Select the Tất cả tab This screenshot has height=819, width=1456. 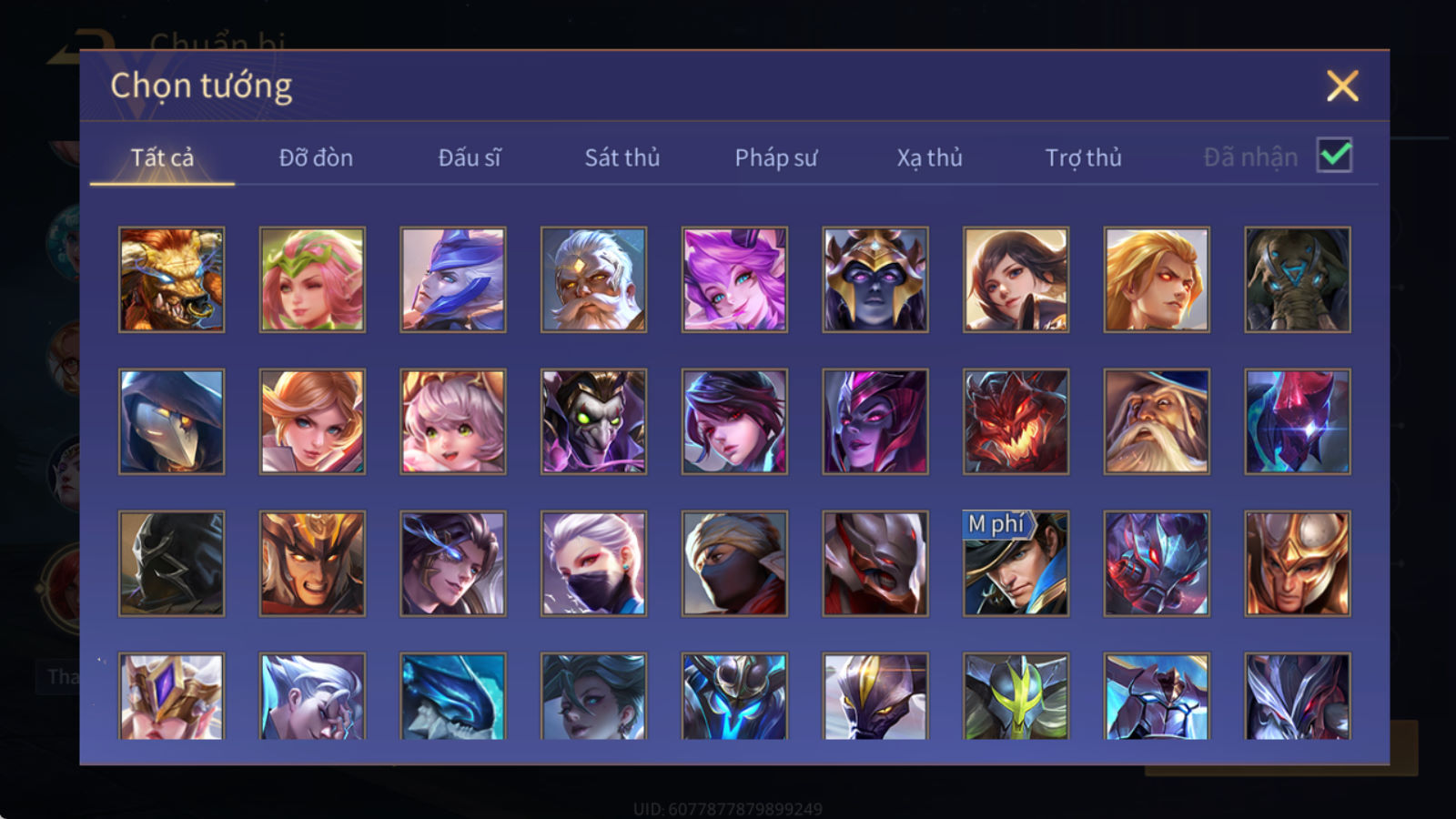tap(162, 157)
